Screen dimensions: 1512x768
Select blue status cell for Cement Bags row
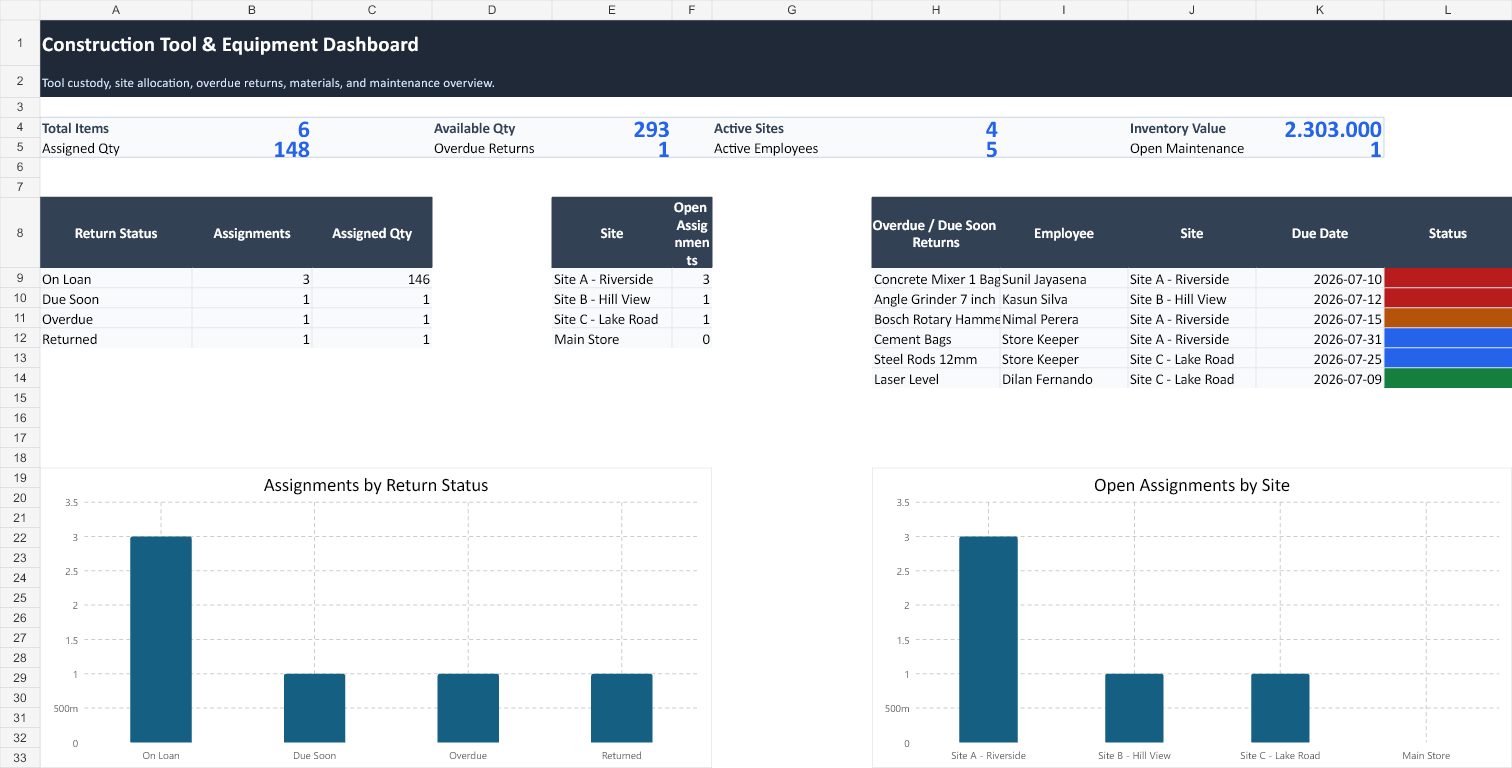[x=1448, y=339]
